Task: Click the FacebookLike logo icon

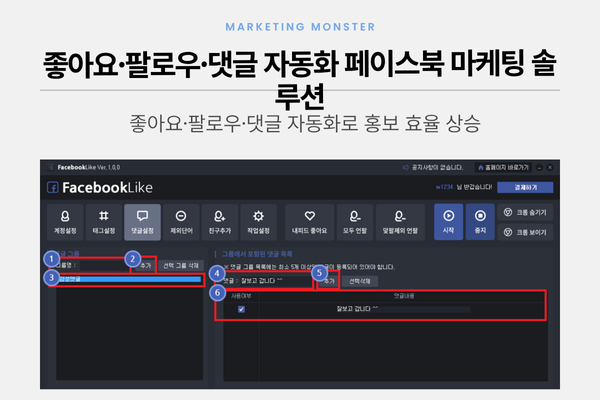Action: click(x=52, y=188)
